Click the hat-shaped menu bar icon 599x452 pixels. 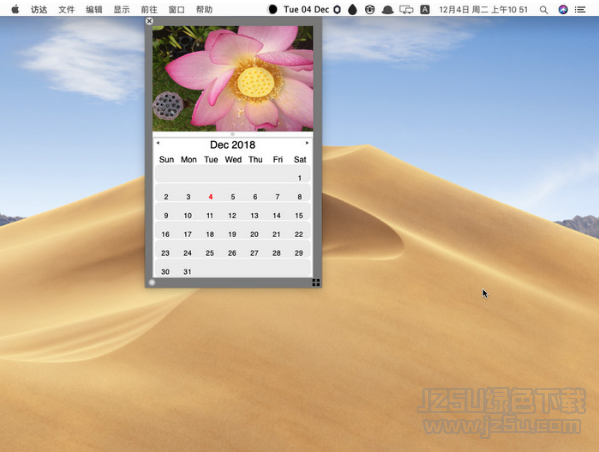point(387,10)
